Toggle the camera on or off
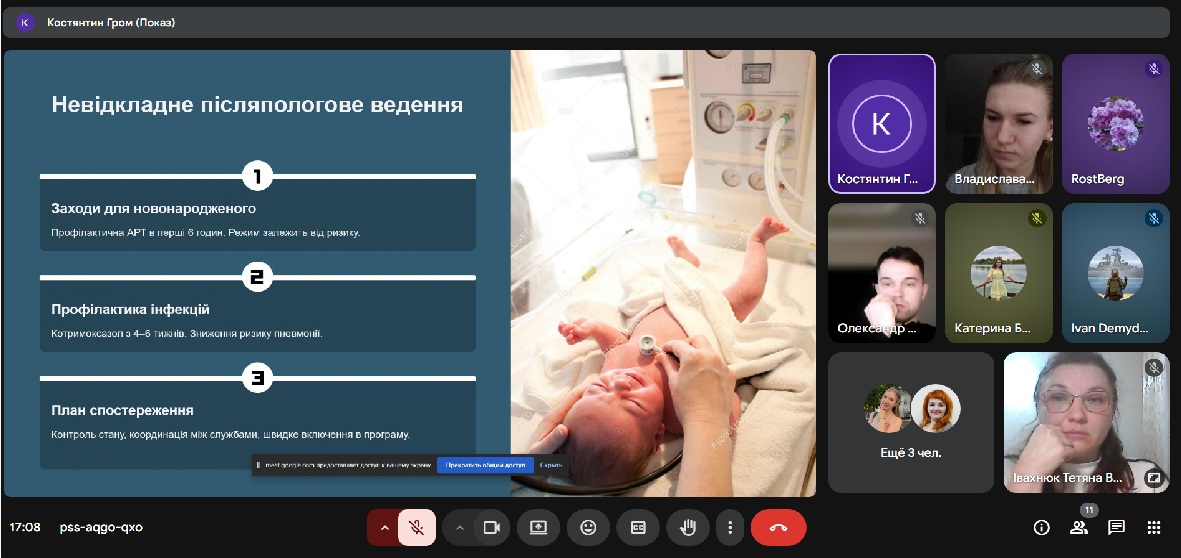 tap(491, 527)
